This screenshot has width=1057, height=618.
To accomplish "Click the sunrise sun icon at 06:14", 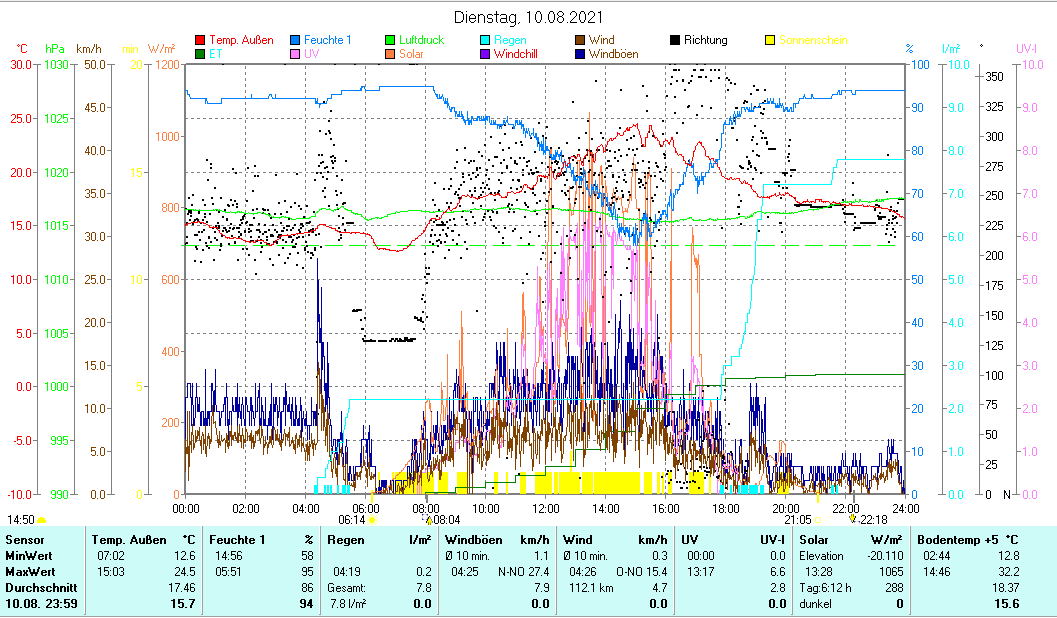I will coord(372,520).
